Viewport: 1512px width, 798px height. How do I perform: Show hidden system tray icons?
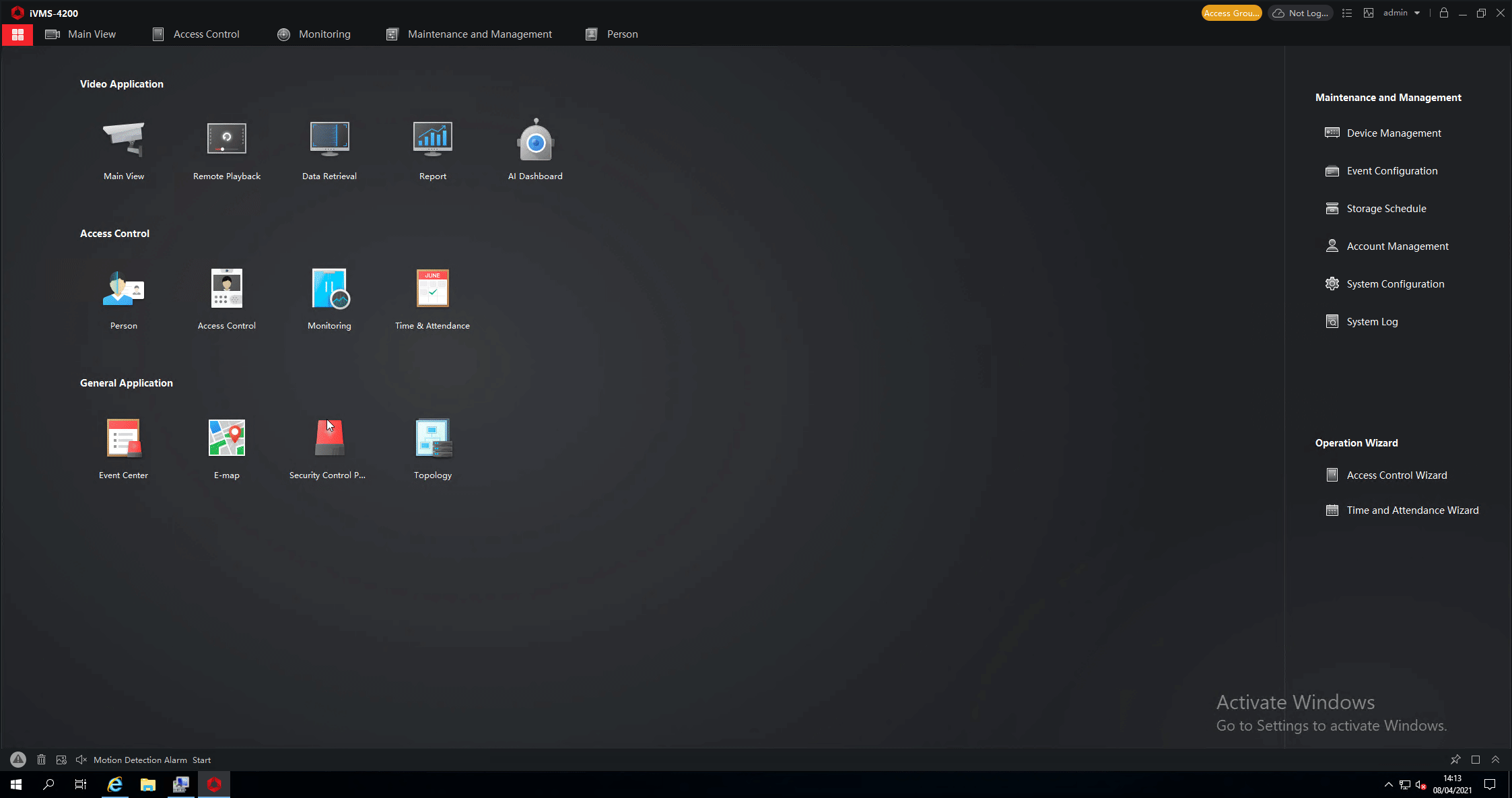click(x=1388, y=785)
